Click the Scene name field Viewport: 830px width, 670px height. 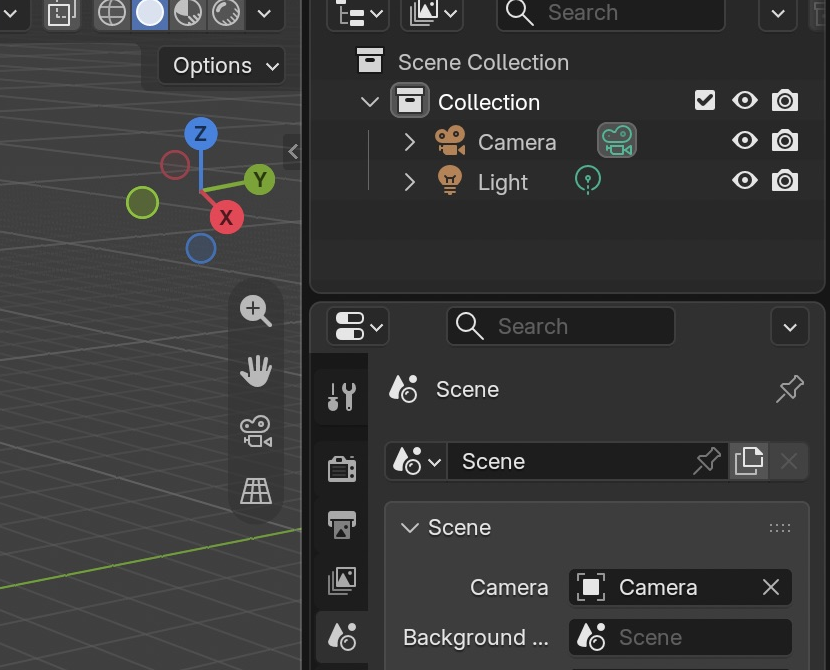click(x=572, y=461)
